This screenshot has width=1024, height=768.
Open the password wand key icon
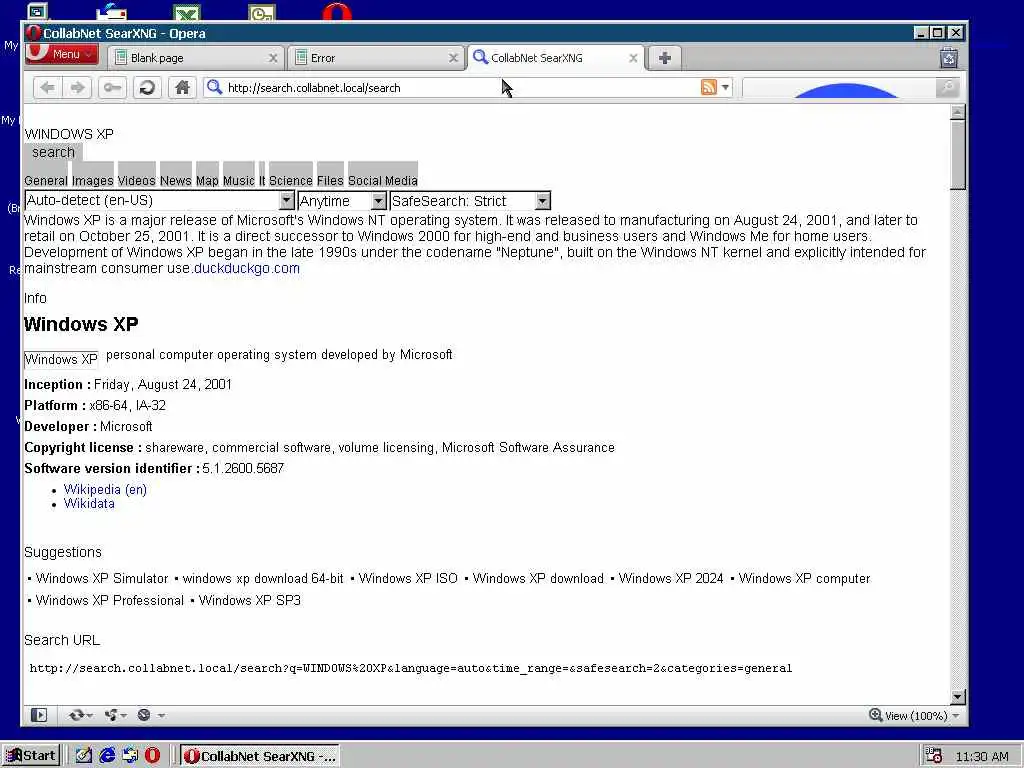(112, 88)
